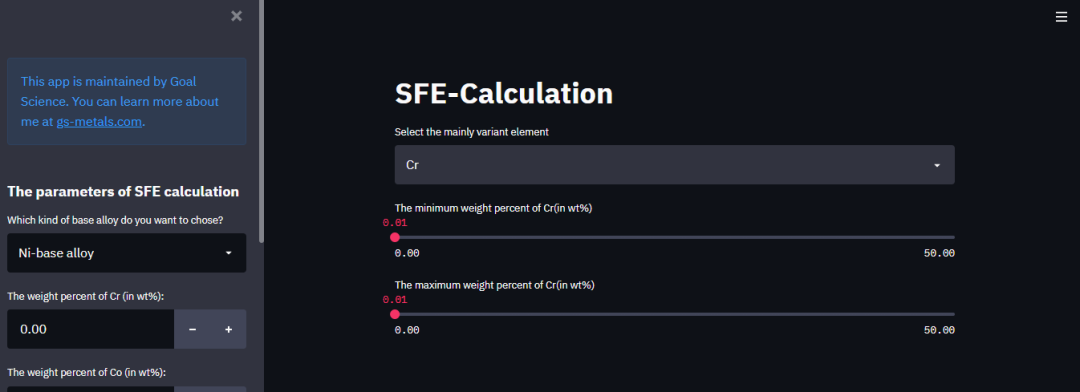Close the sidebar with the X icon

pyautogui.click(x=236, y=16)
